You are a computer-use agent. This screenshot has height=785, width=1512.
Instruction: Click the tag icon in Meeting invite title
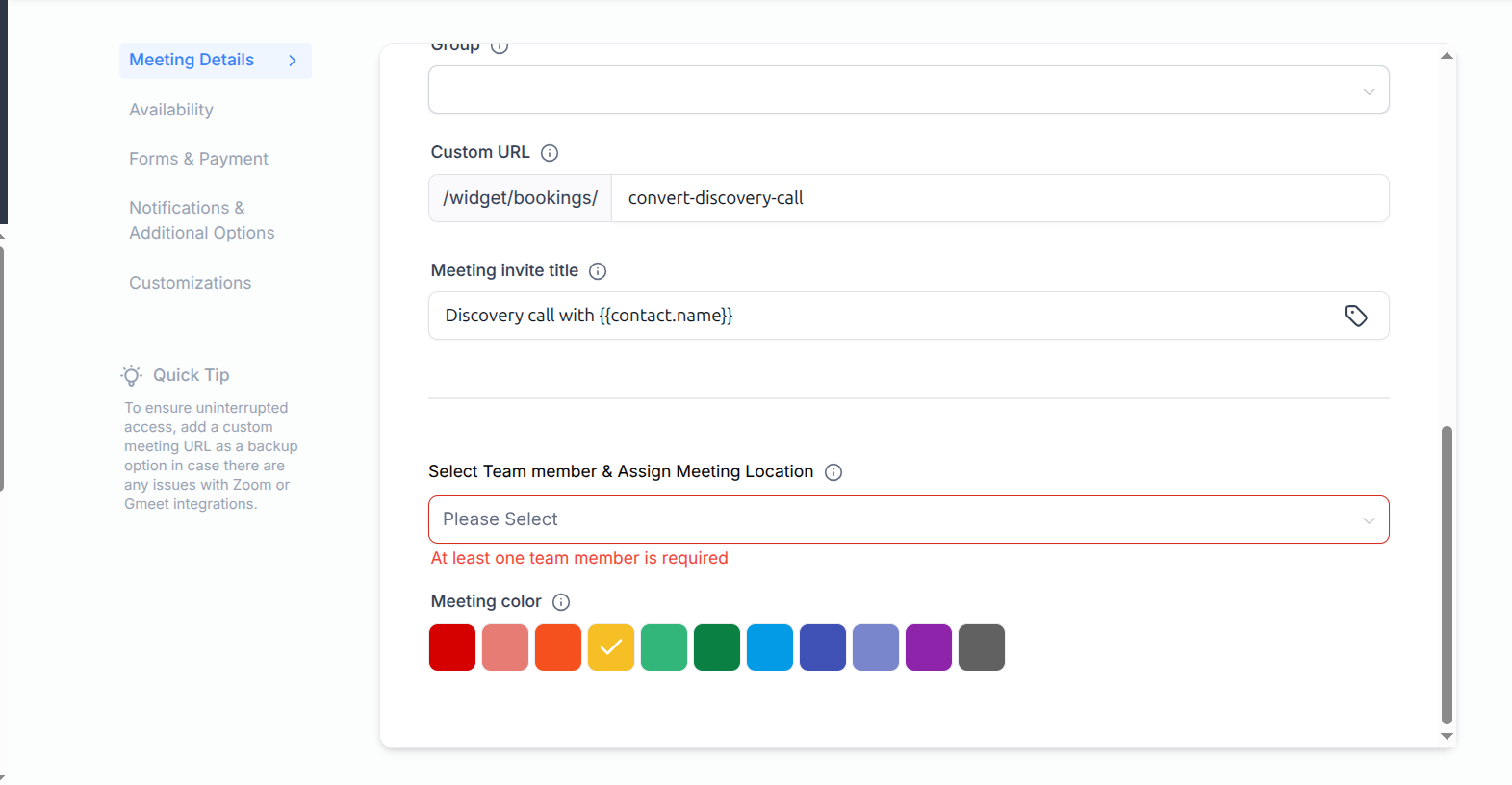click(x=1355, y=316)
